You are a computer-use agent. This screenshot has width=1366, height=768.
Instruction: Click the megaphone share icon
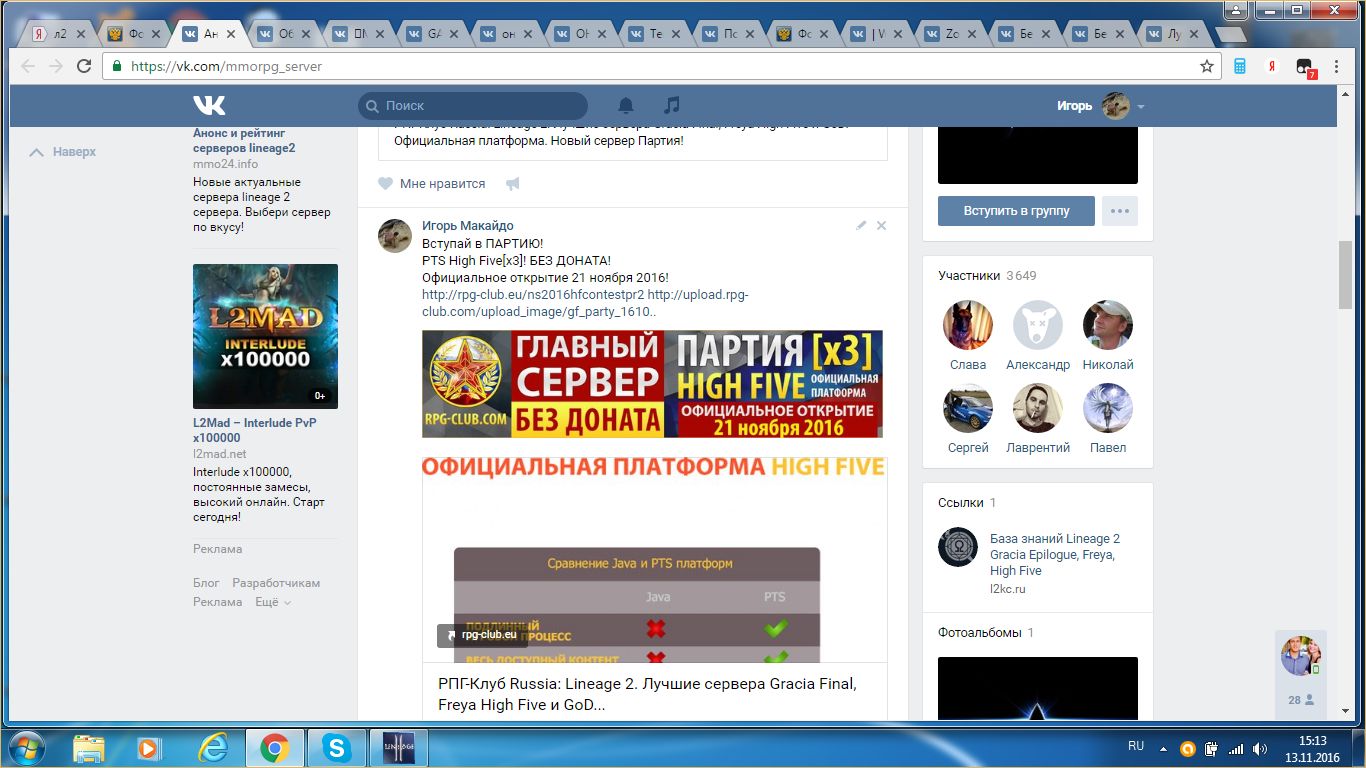pos(513,184)
